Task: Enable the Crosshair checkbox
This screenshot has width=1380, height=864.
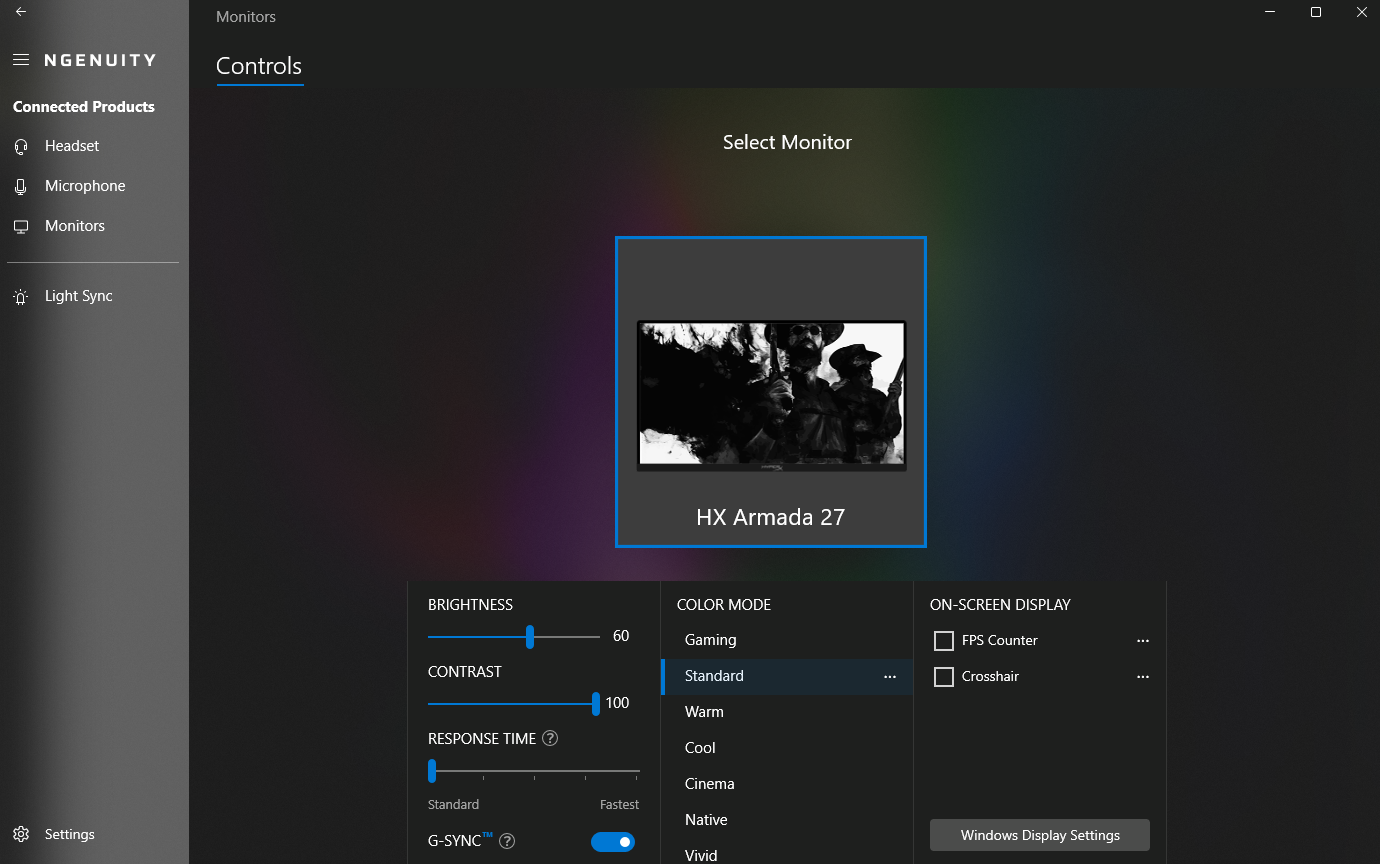Action: point(943,677)
